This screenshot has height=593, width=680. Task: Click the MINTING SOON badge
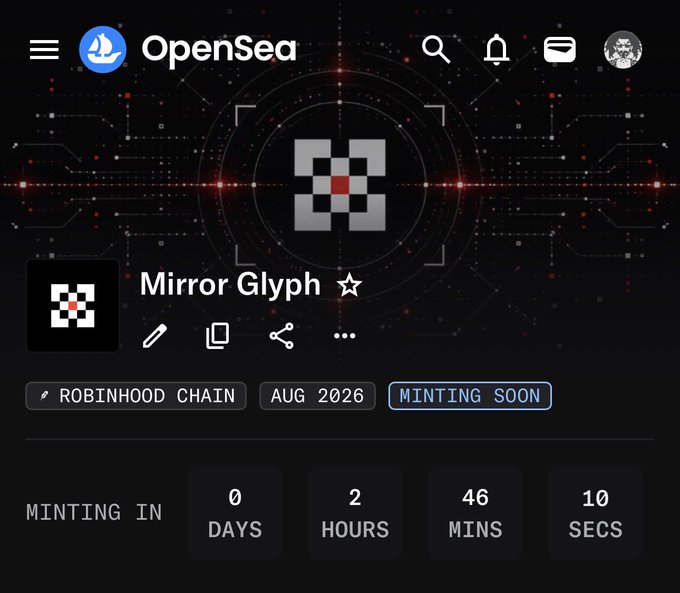tap(470, 396)
